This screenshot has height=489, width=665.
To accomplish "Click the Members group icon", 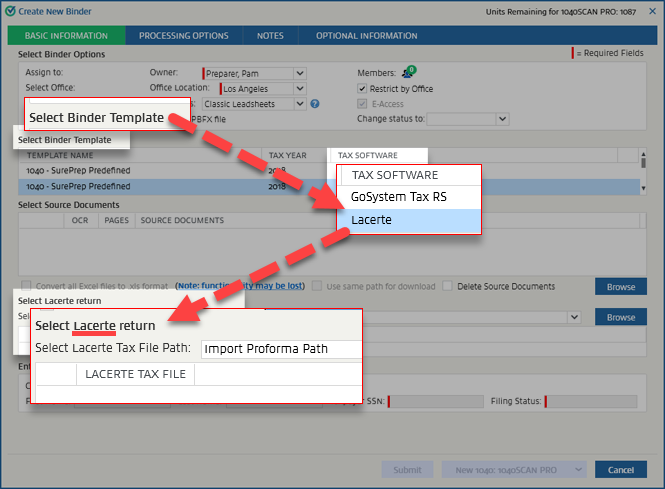I will pyautogui.click(x=408, y=72).
